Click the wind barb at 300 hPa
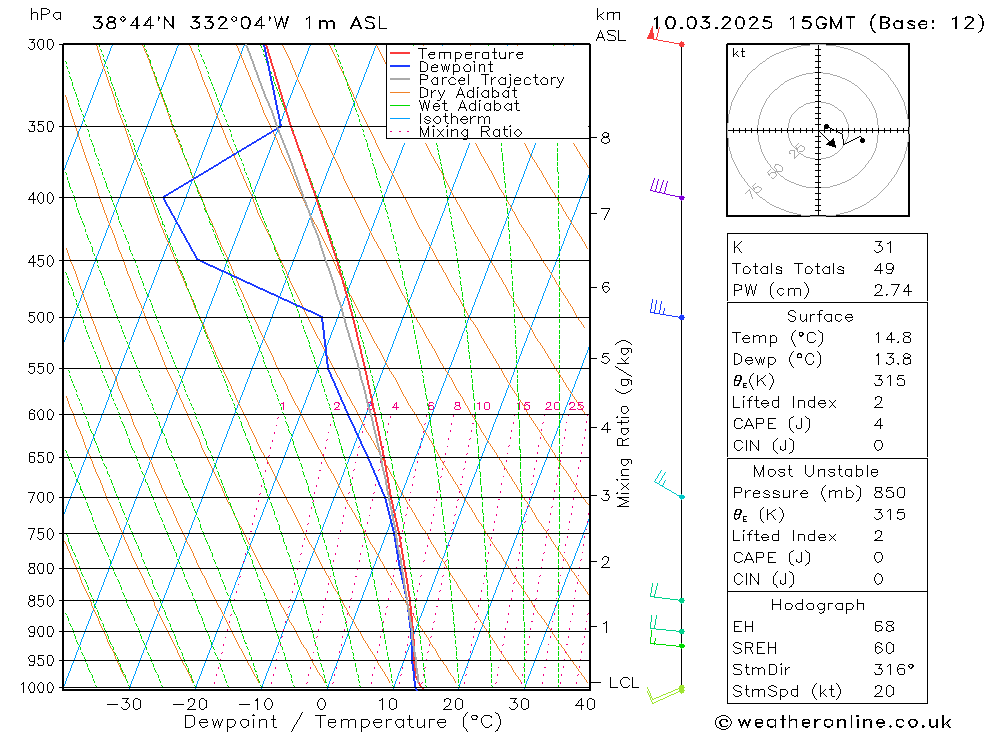 coord(665,37)
